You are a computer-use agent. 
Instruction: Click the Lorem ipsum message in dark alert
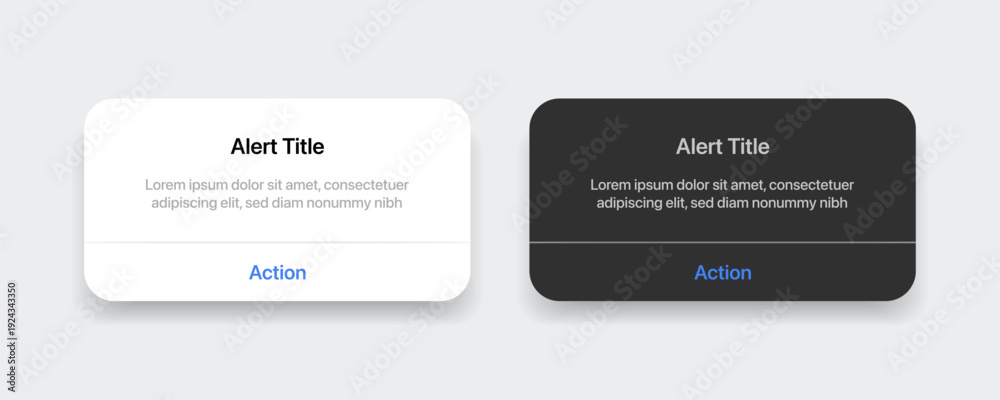[x=722, y=194]
